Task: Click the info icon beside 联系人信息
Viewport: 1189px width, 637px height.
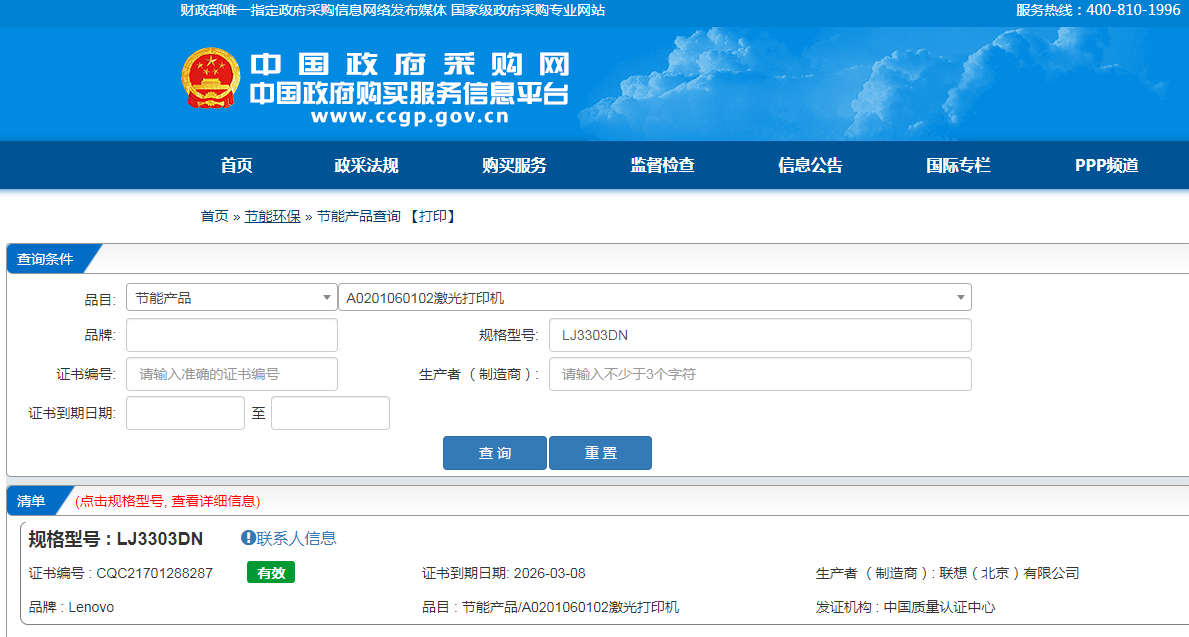Action: [x=248, y=538]
